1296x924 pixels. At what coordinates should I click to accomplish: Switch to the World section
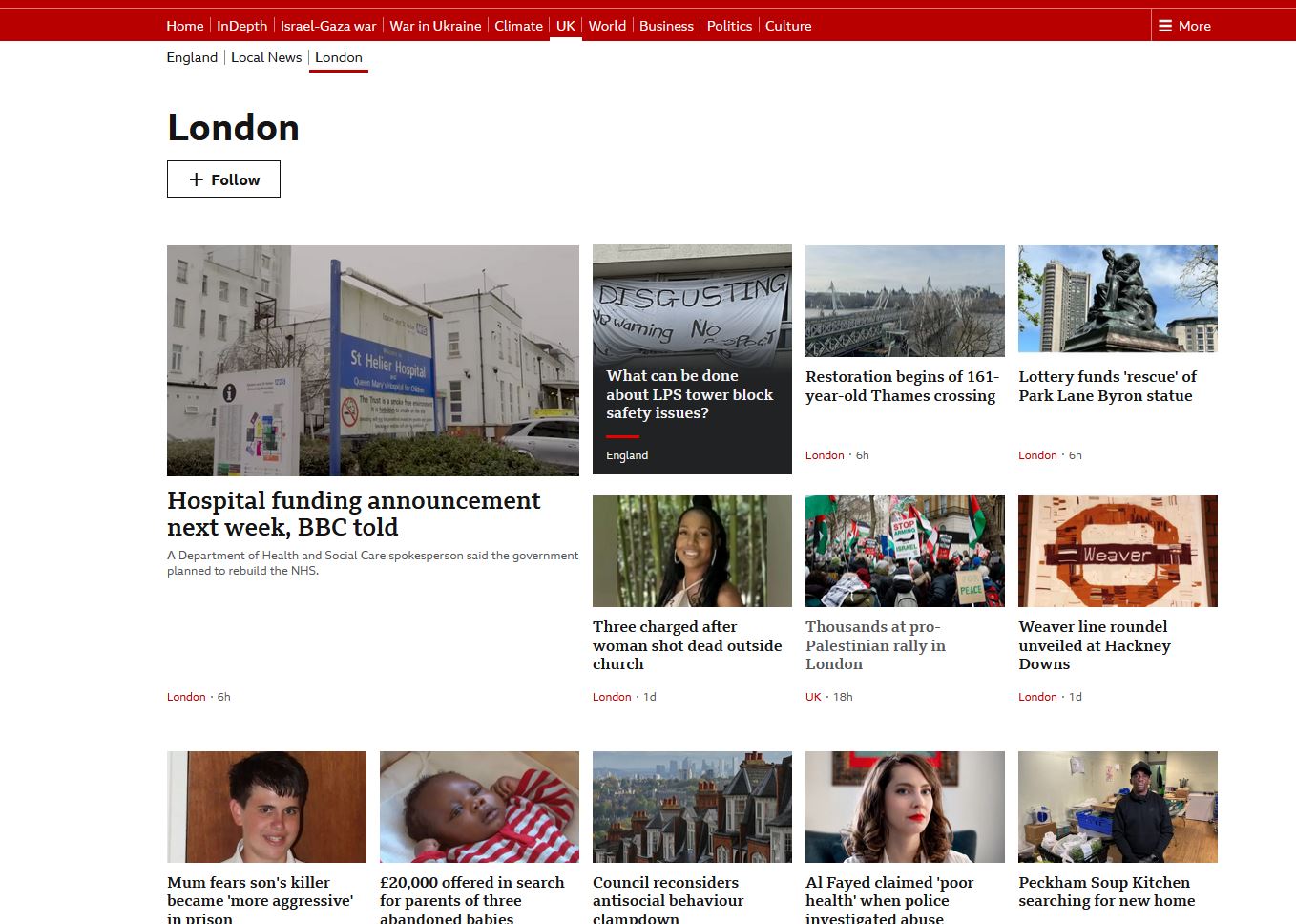tap(607, 26)
